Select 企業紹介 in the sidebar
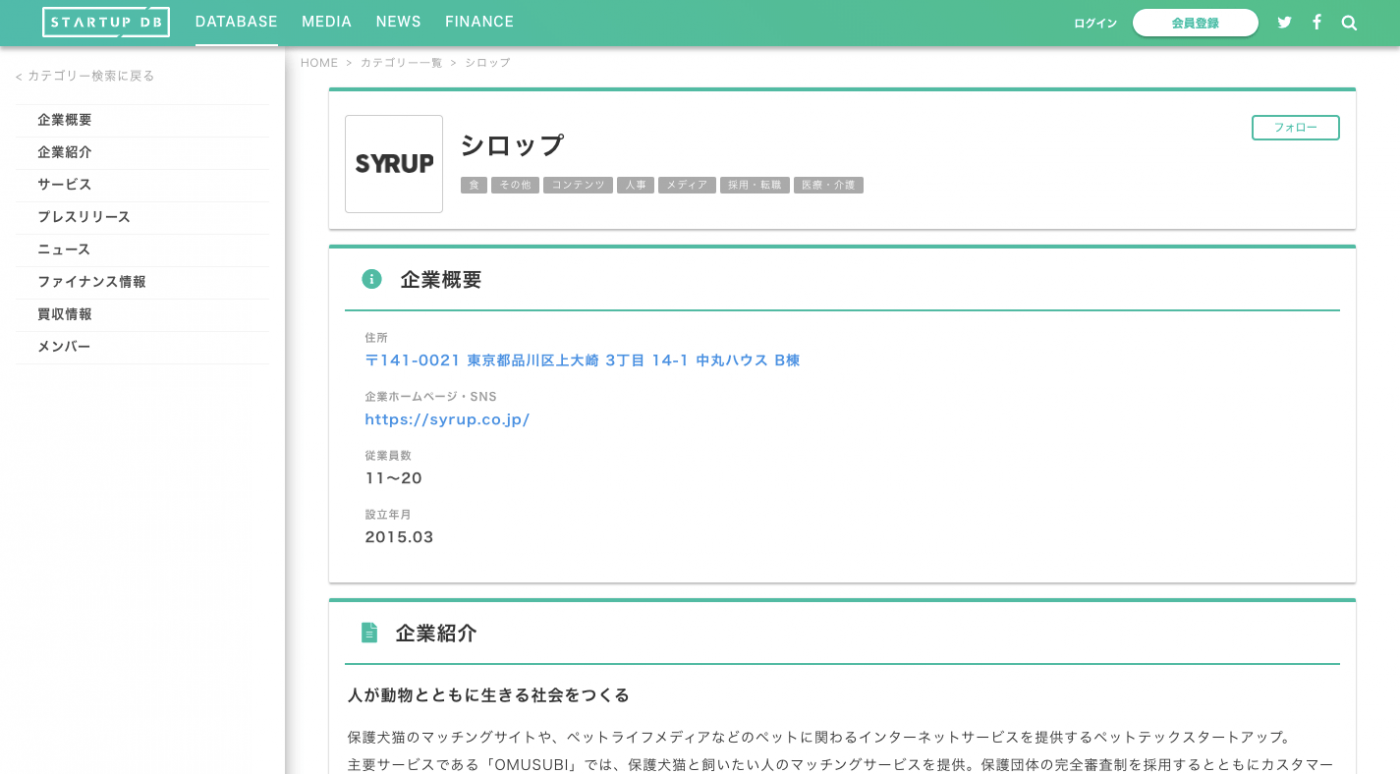The height and width of the screenshot is (774, 1400). click(x=142, y=153)
